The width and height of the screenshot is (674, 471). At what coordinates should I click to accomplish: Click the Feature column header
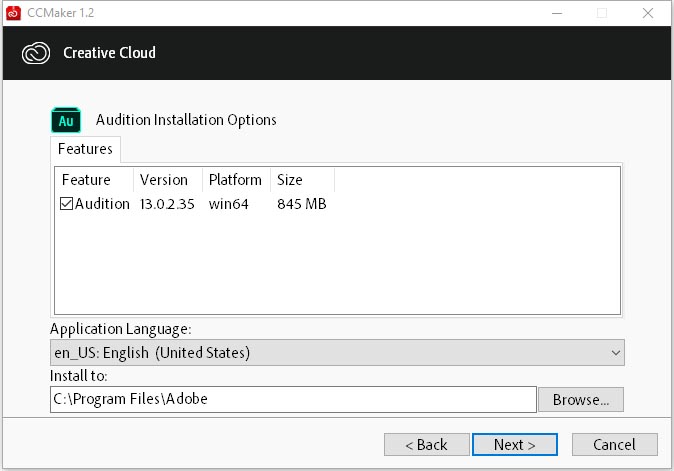[x=94, y=180]
